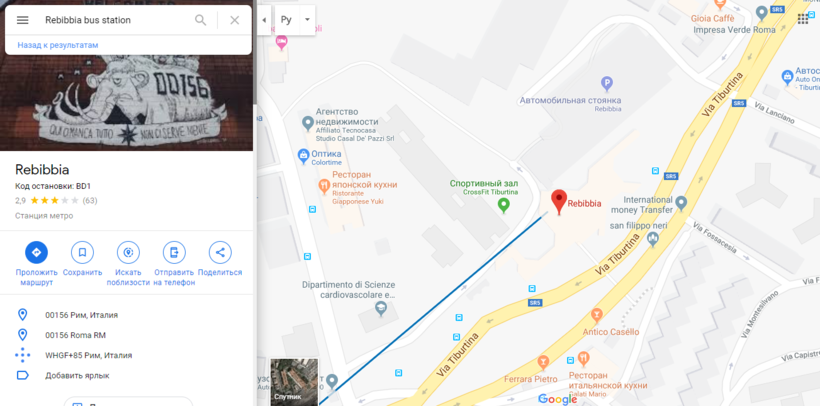Select the Автомобильная стоянка parking marker
The height and width of the screenshot is (406, 820).
pyautogui.click(x=607, y=84)
